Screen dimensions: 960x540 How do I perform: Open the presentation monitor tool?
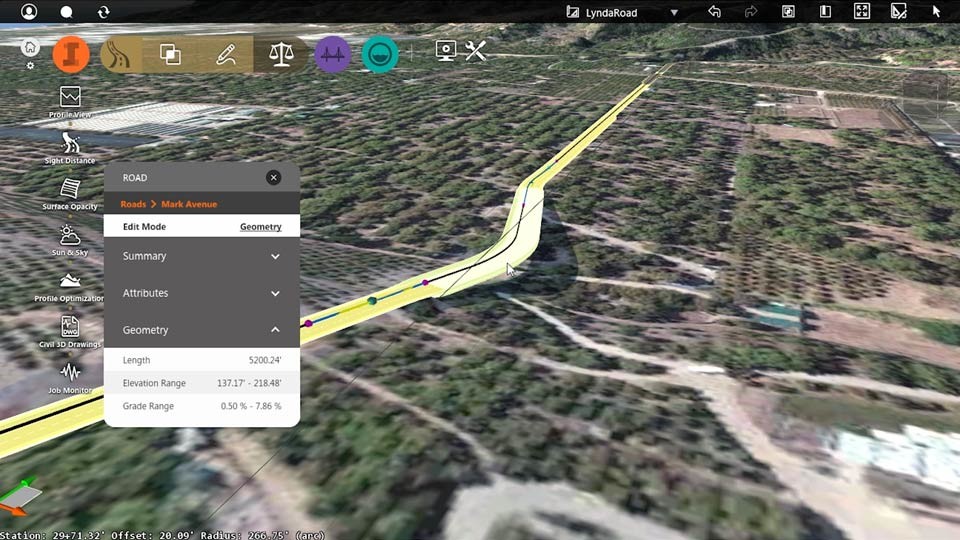[446, 51]
